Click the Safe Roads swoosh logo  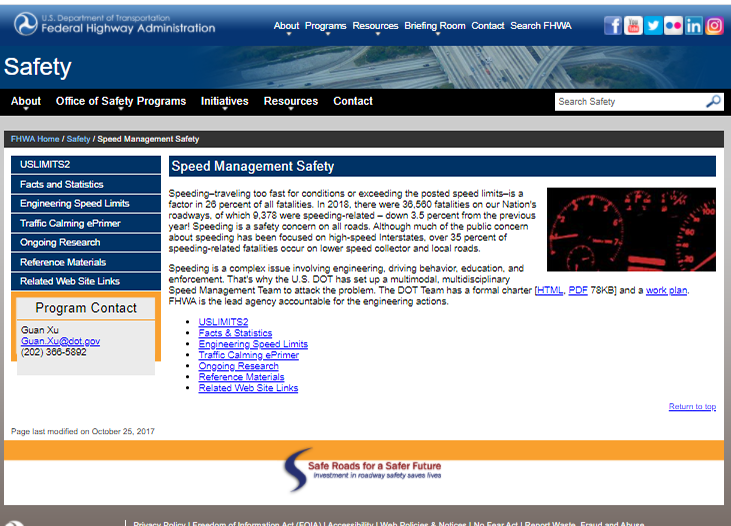tap(298, 470)
